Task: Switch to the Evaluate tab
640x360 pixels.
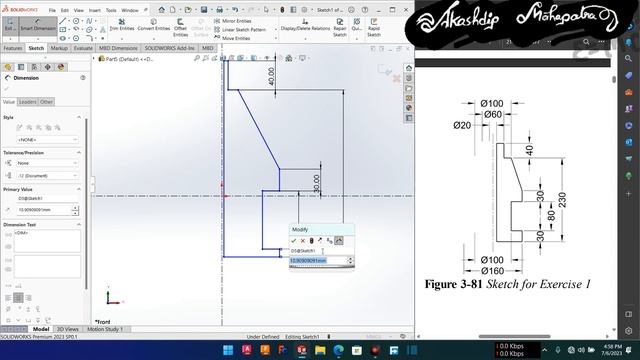Action: coord(83,48)
